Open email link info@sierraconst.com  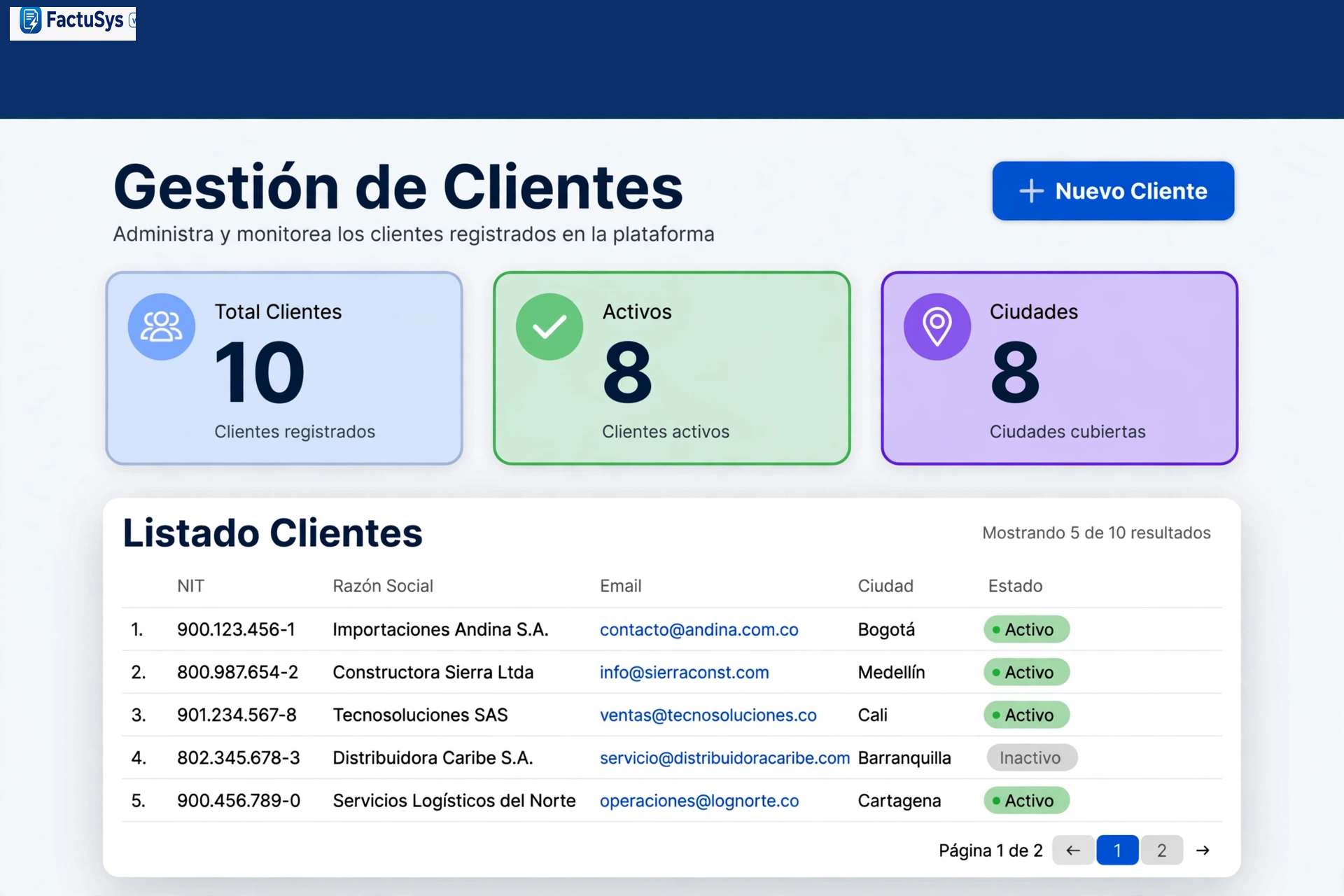tap(684, 672)
